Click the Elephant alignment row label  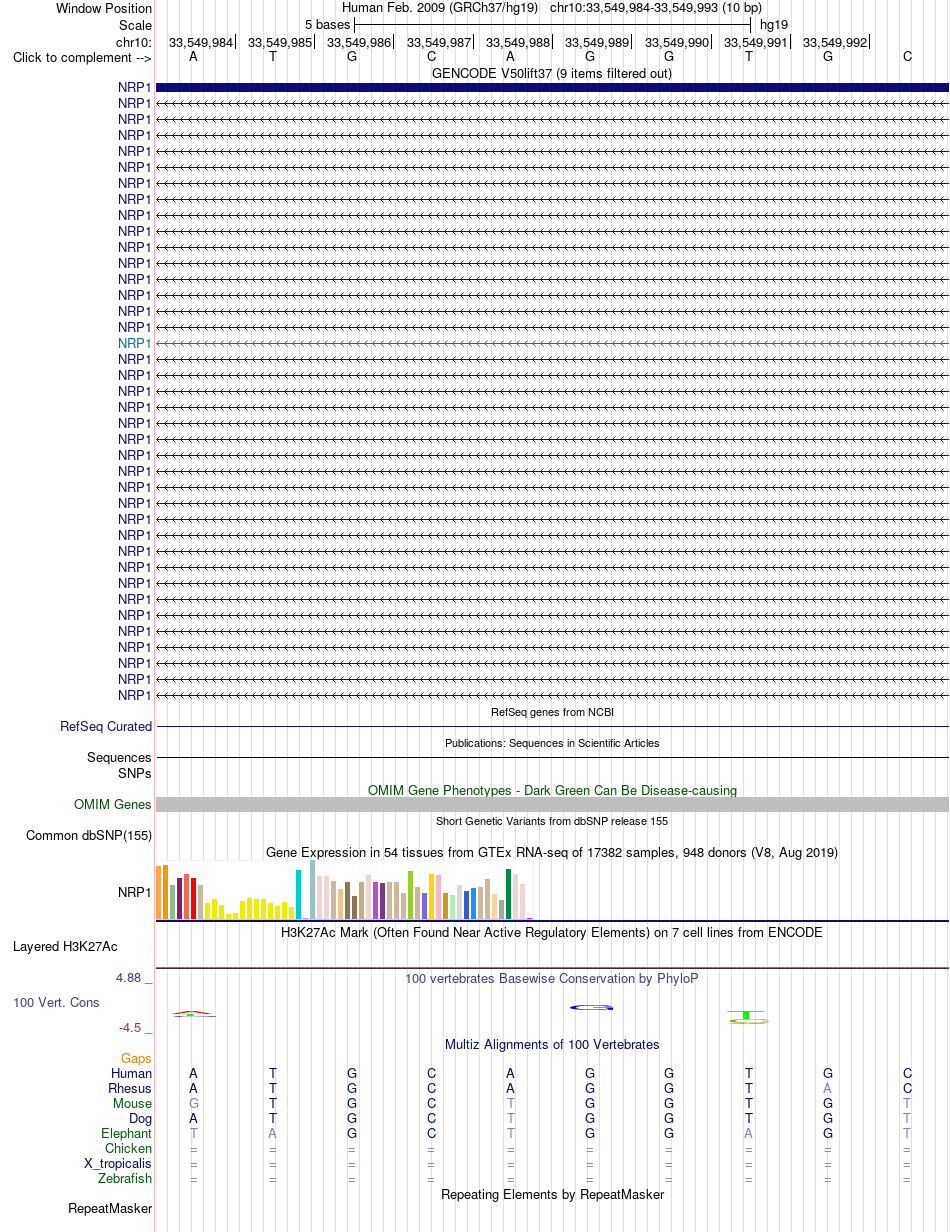pyautogui.click(x=126, y=1133)
